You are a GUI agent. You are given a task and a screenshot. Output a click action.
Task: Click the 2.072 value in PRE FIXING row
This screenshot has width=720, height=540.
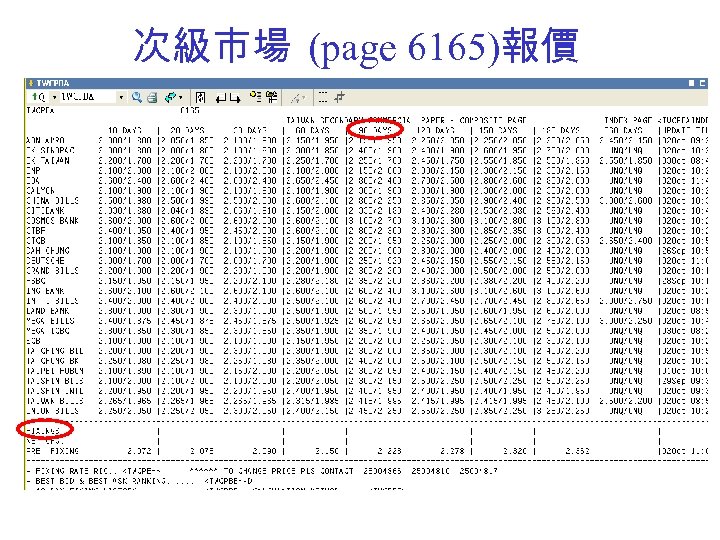139,451
